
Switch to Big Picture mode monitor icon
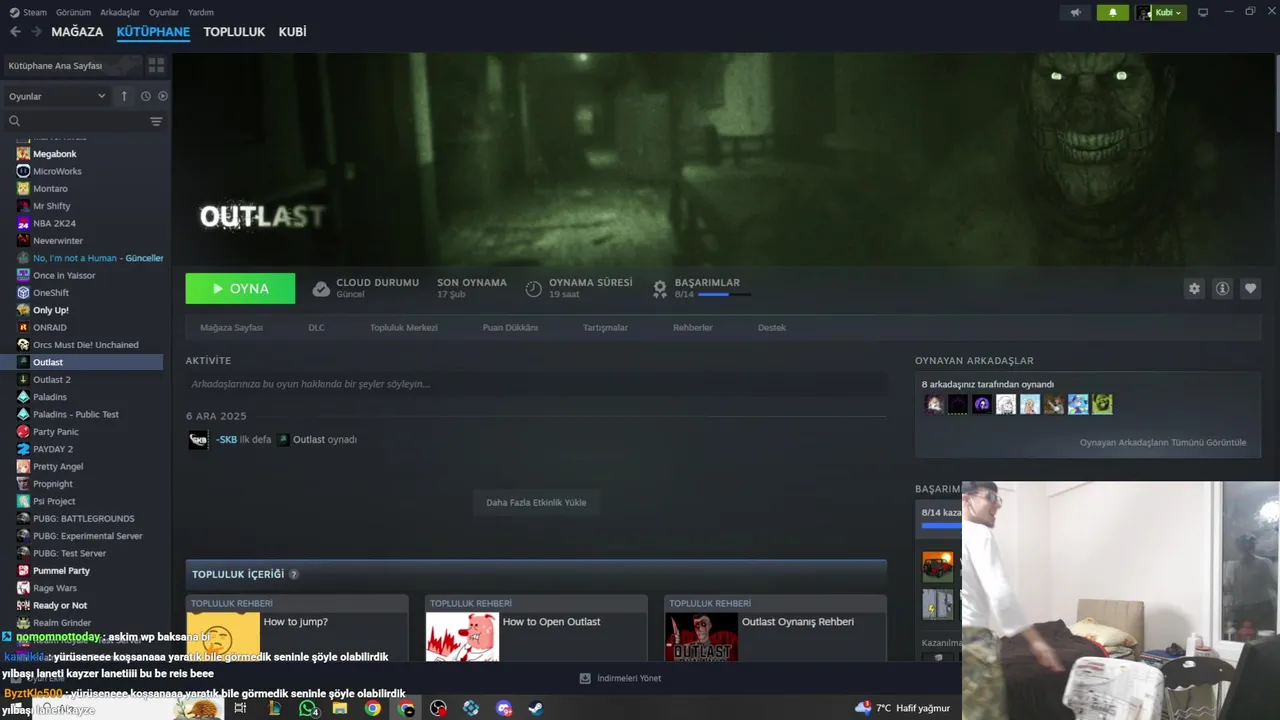click(1203, 12)
